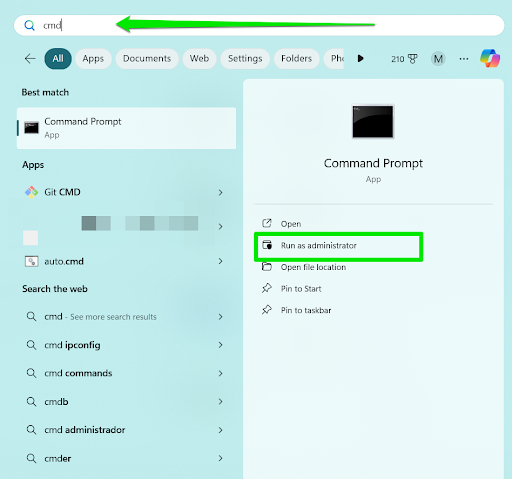Click the magnifier icon beside cmd administrador
Image resolution: width=512 pixels, height=479 pixels.
tap(31, 430)
